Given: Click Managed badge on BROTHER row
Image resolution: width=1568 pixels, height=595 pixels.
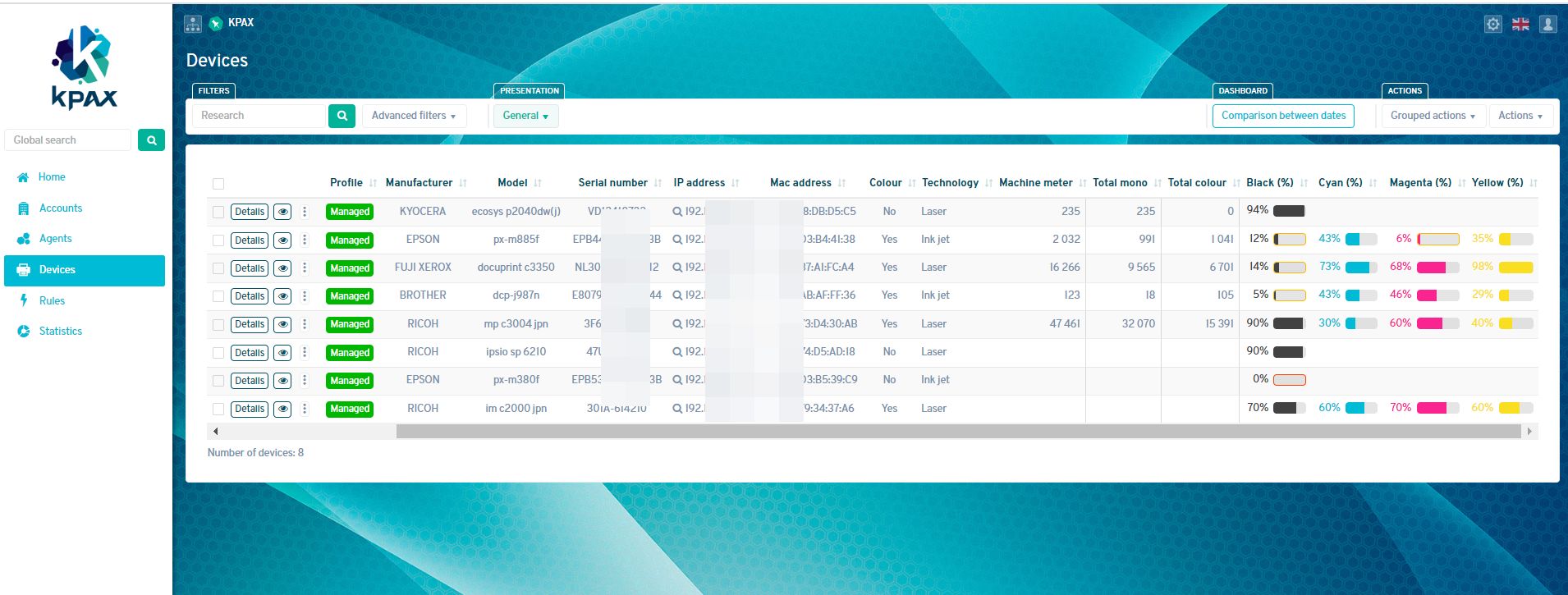Looking at the screenshot, I should 350,296.
